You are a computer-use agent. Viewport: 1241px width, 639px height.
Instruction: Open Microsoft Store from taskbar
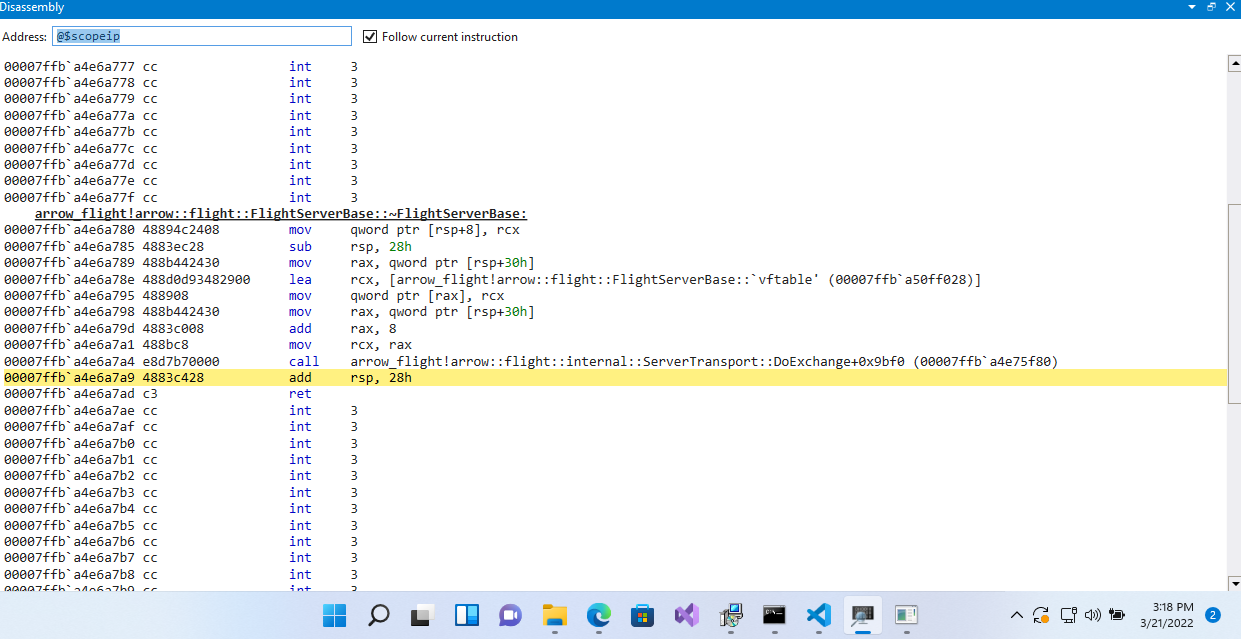click(x=643, y=615)
